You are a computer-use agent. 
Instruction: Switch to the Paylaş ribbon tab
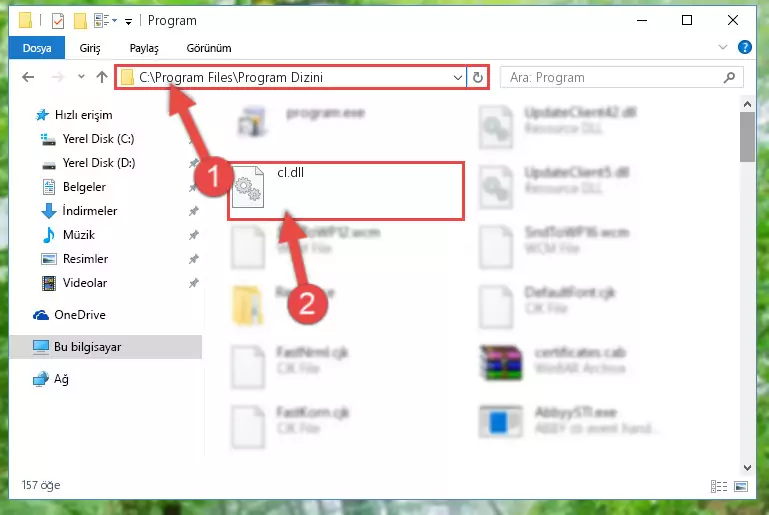pyautogui.click(x=144, y=48)
